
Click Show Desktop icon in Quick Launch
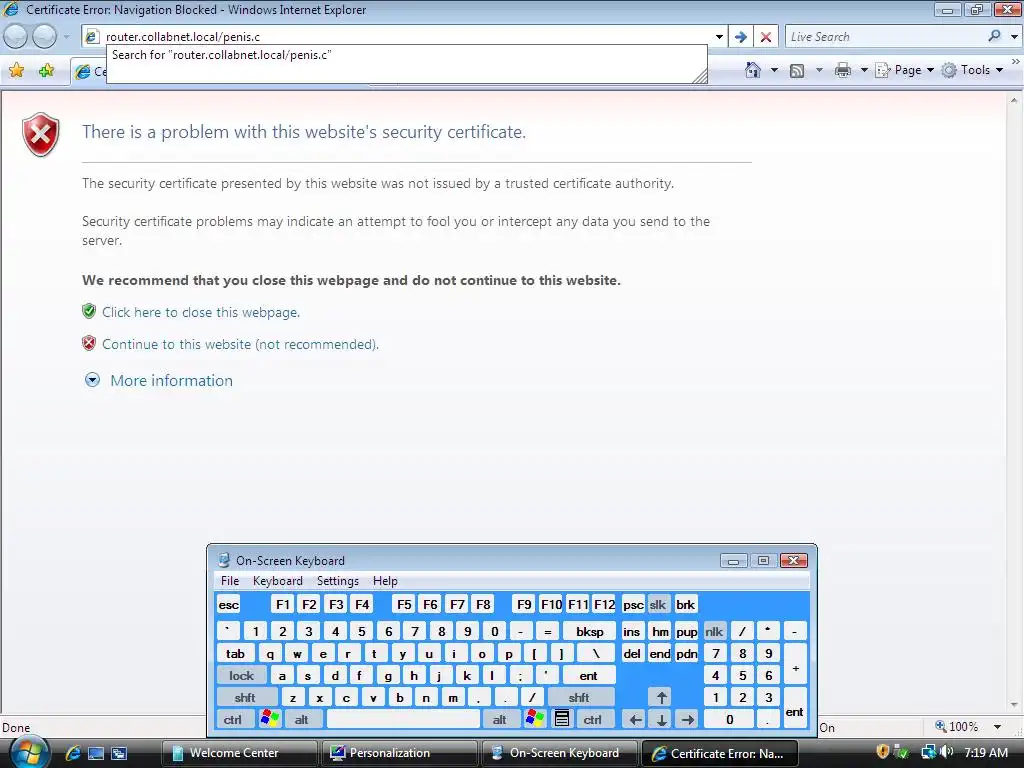[96, 753]
